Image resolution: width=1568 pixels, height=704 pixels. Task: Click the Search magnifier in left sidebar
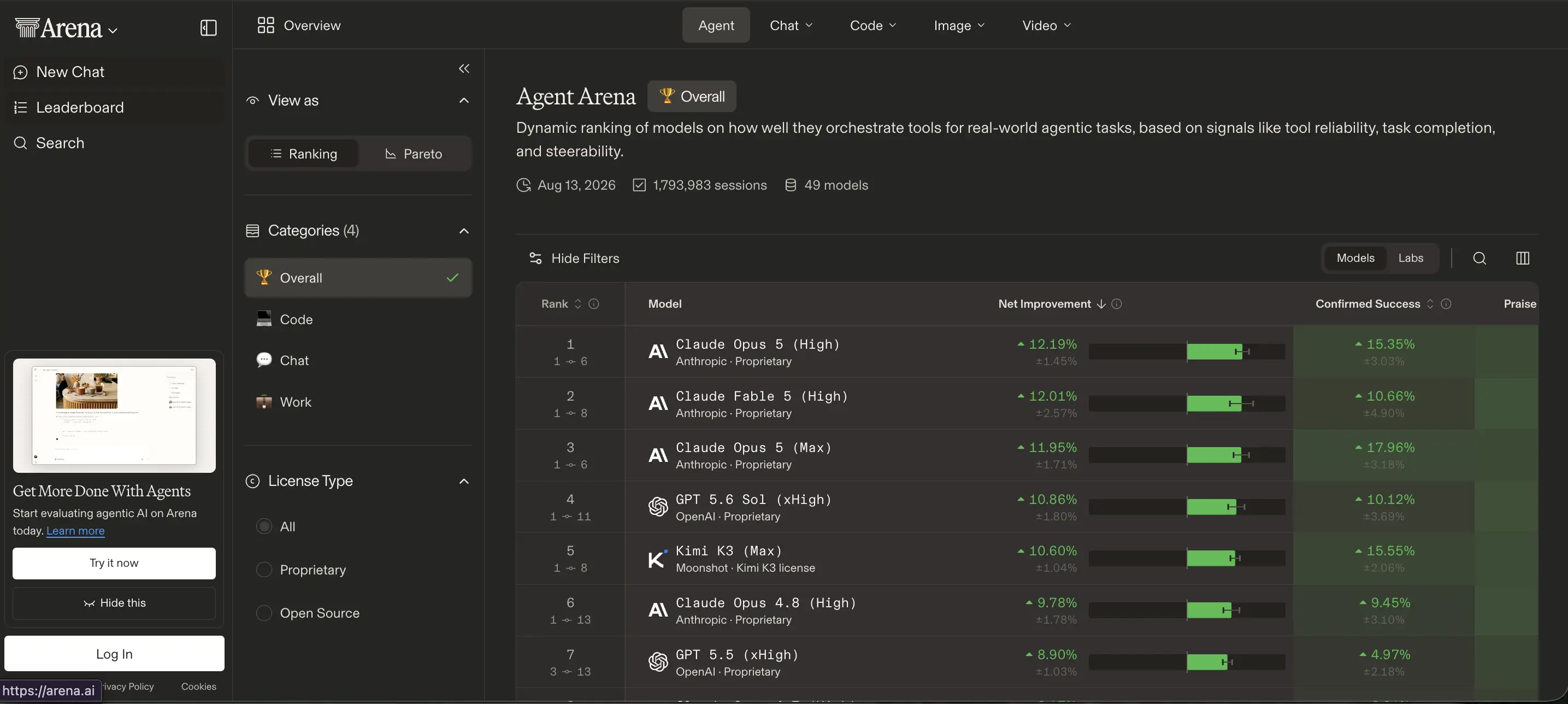[20, 143]
